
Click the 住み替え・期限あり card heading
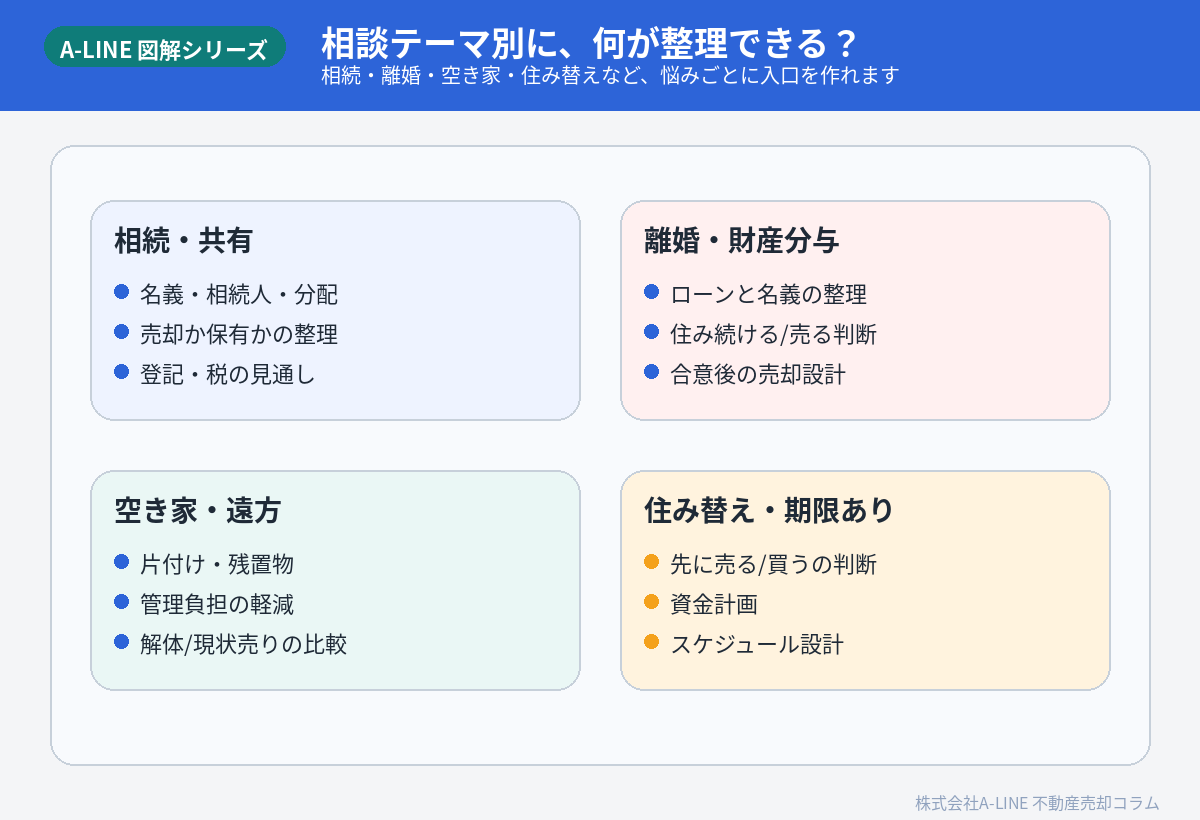click(769, 511)
